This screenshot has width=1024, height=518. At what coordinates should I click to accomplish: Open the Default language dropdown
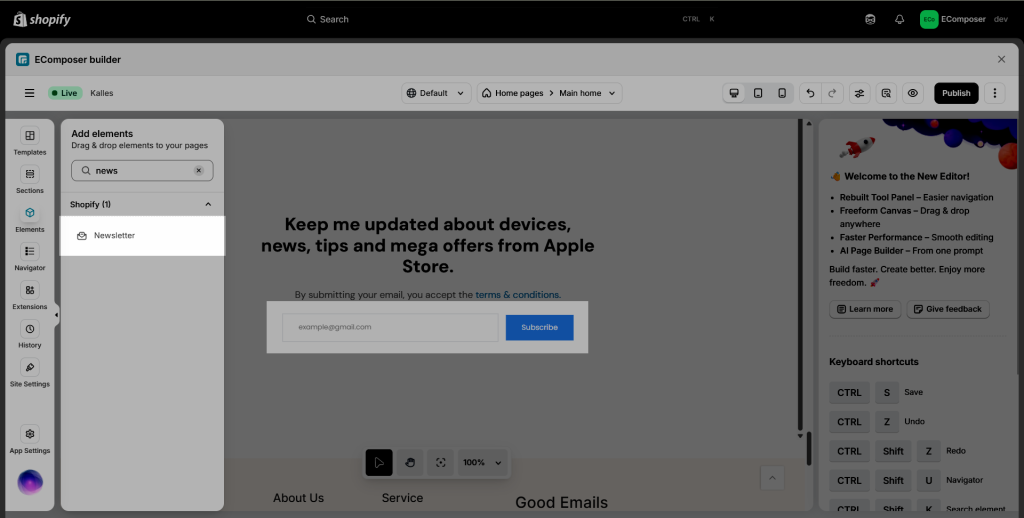[x=436, y=93]
